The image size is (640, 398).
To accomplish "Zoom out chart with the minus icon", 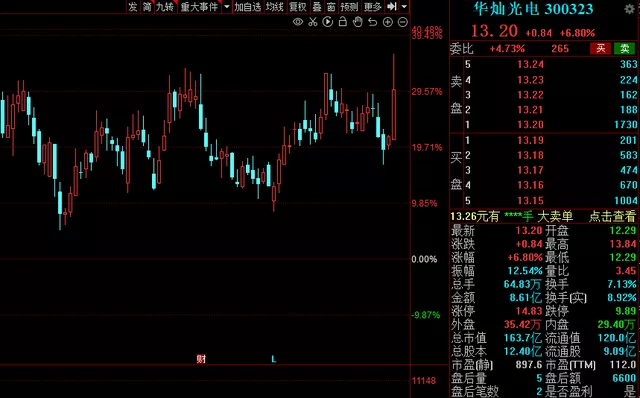I will pyautogui.click(x=403, y=22).
